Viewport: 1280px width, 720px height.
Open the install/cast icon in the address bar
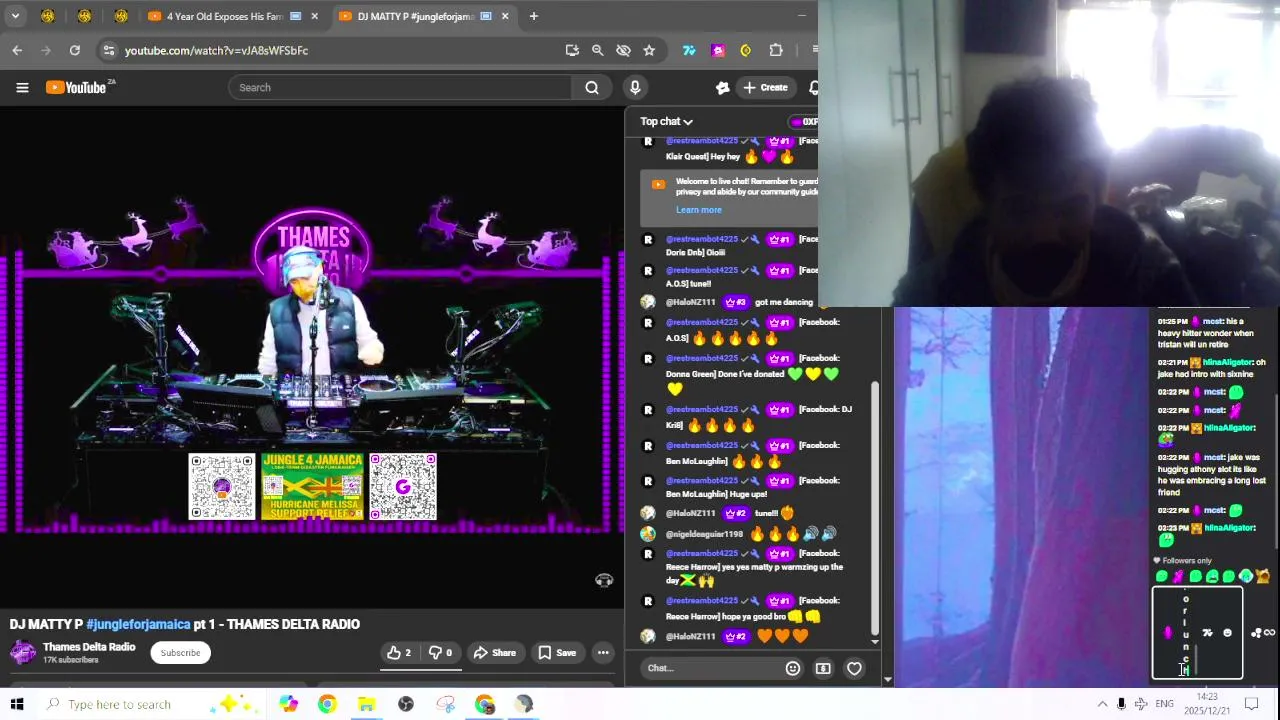pos(572,50)
